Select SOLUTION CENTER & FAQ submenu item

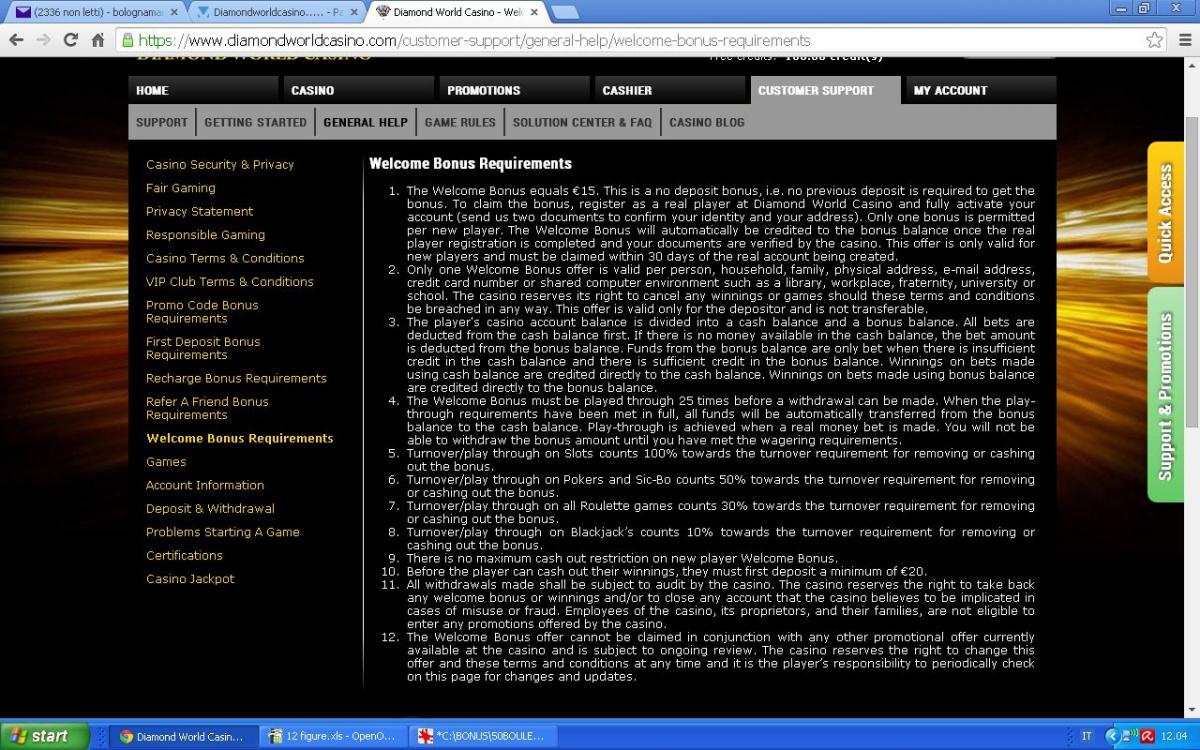pyautogui.click(x=582, y=122)
